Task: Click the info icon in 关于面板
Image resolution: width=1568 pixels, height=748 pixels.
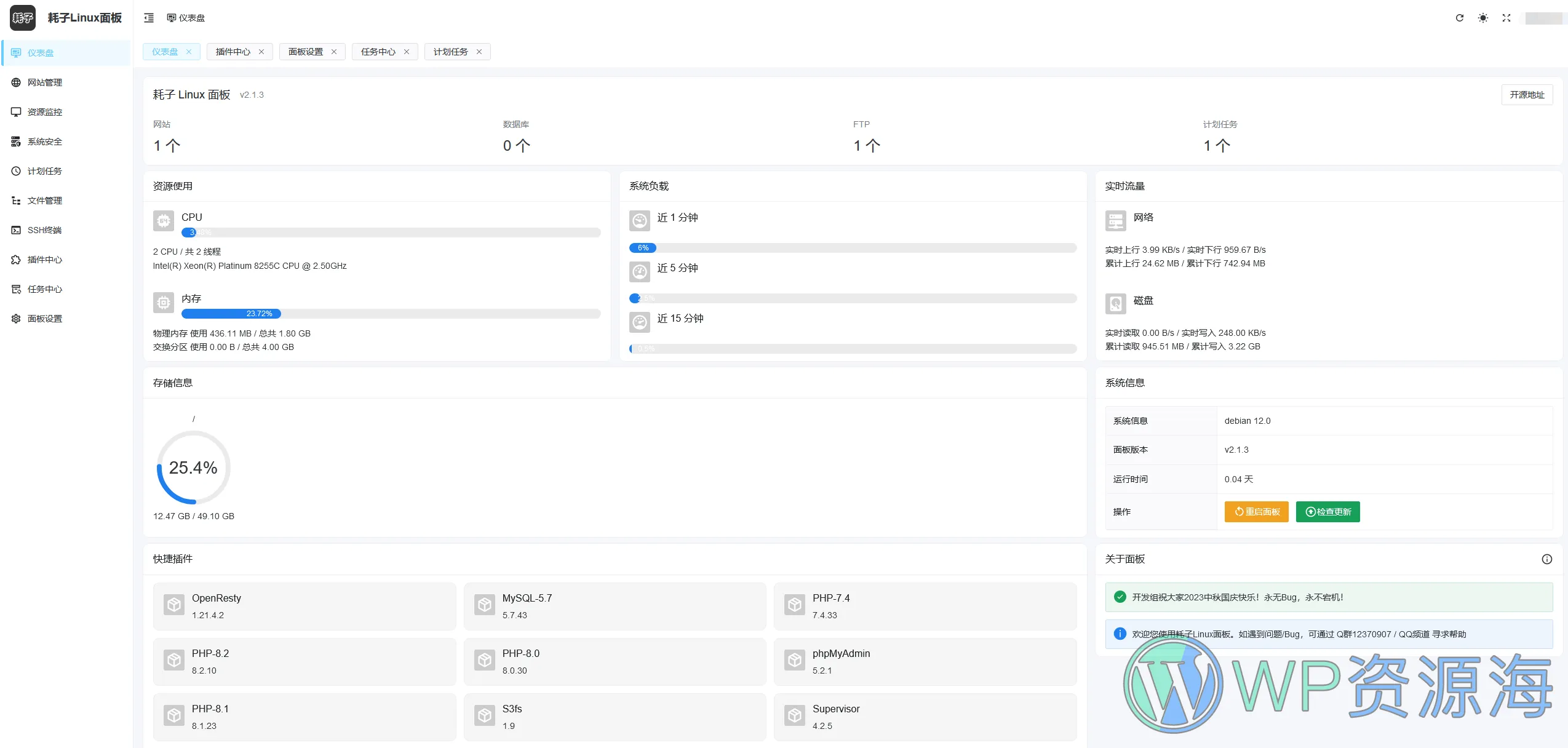Action: (x=1546, y=559)
